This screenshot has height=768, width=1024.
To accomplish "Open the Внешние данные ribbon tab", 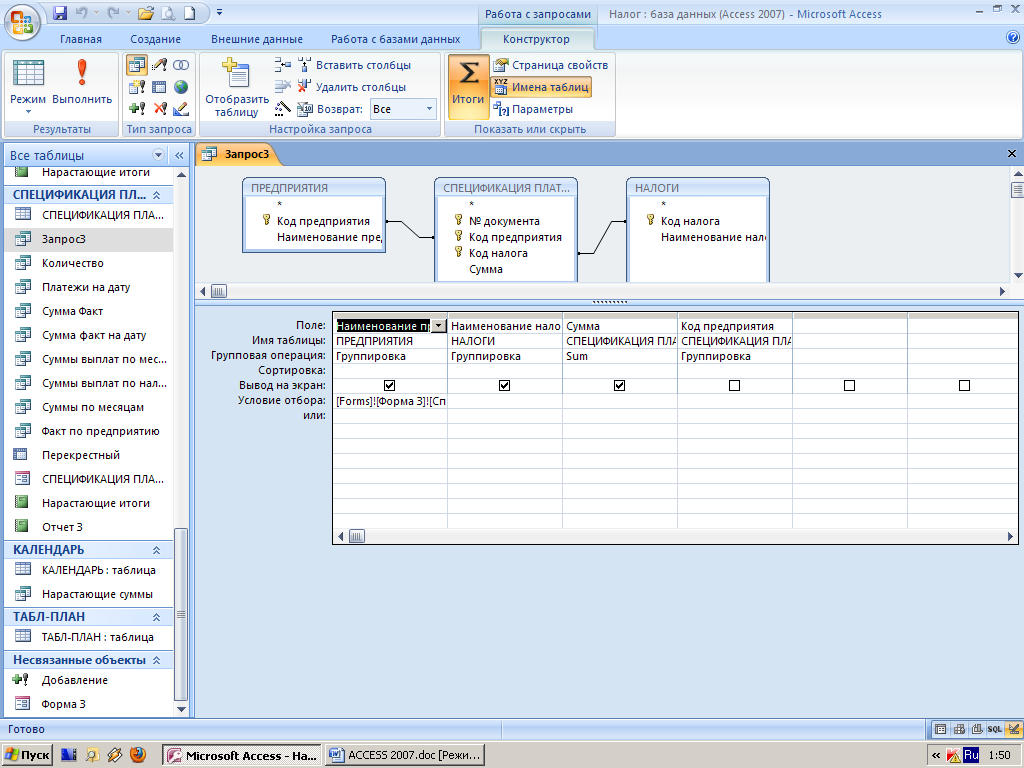I will coord(257,39).
